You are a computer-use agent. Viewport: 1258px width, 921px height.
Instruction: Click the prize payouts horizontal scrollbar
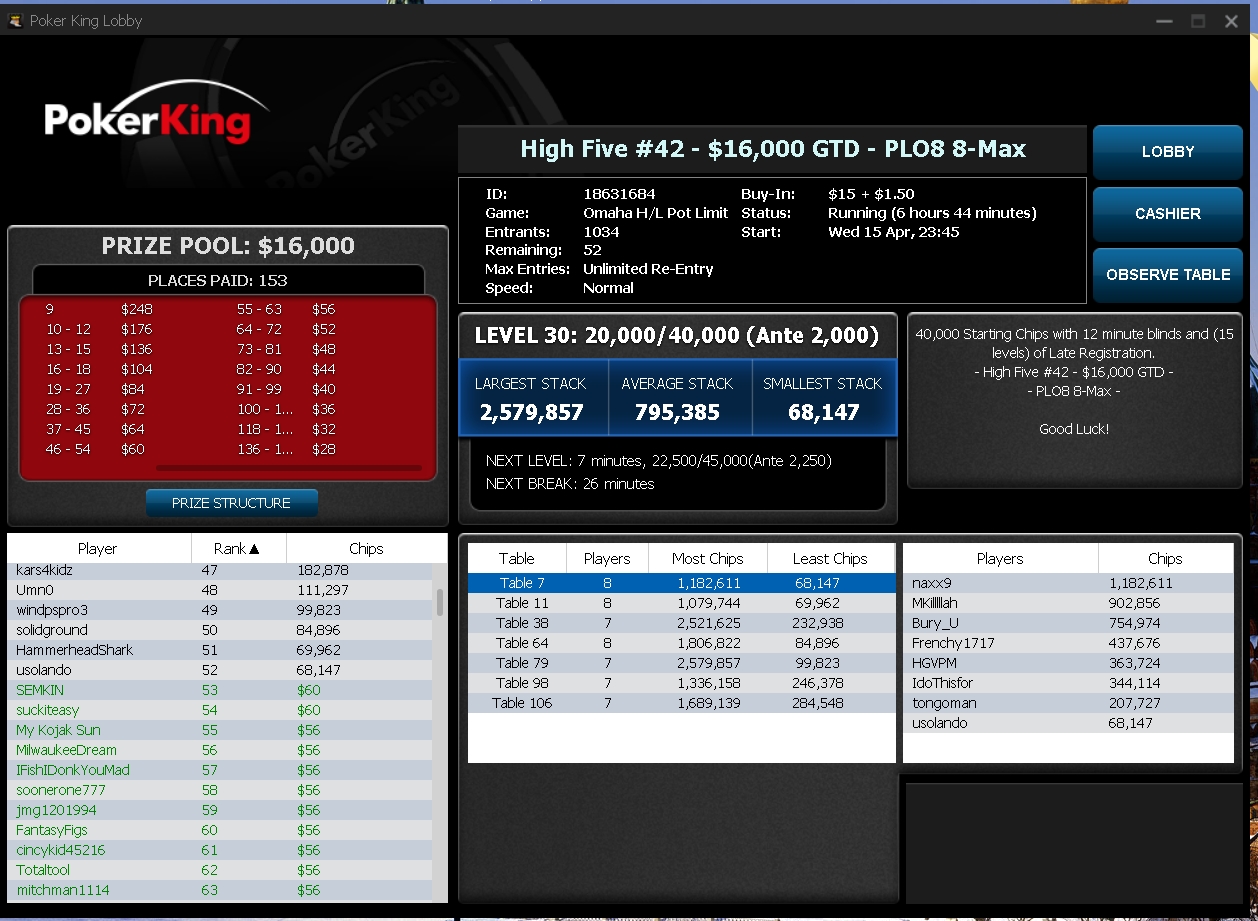coord(289,467)
